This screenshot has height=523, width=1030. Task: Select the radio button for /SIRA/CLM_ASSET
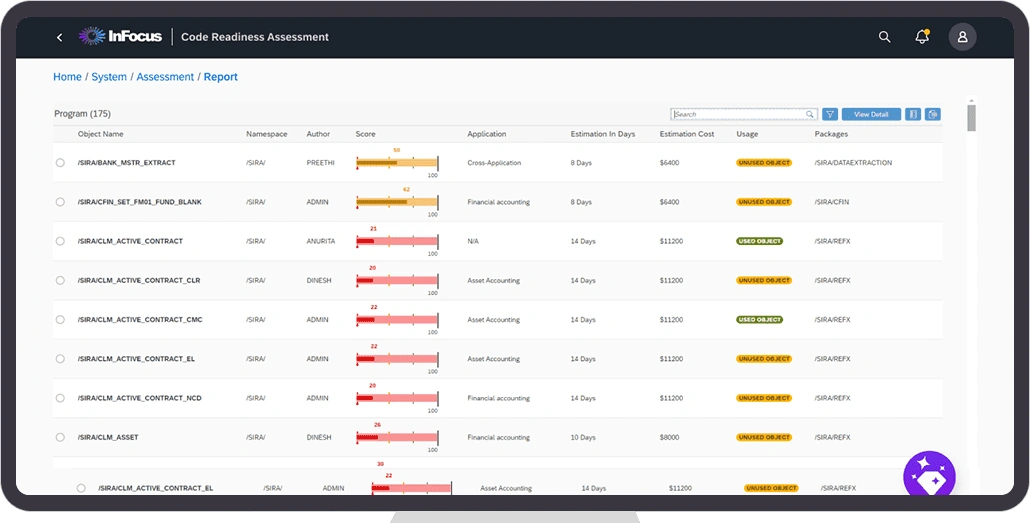pyautogui.click(x=60, y=437)
